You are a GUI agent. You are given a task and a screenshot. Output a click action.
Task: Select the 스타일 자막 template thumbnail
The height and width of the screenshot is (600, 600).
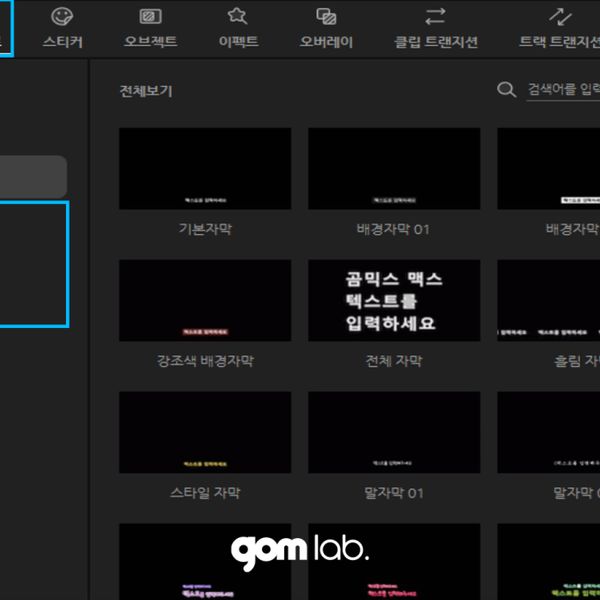point(205,432)
